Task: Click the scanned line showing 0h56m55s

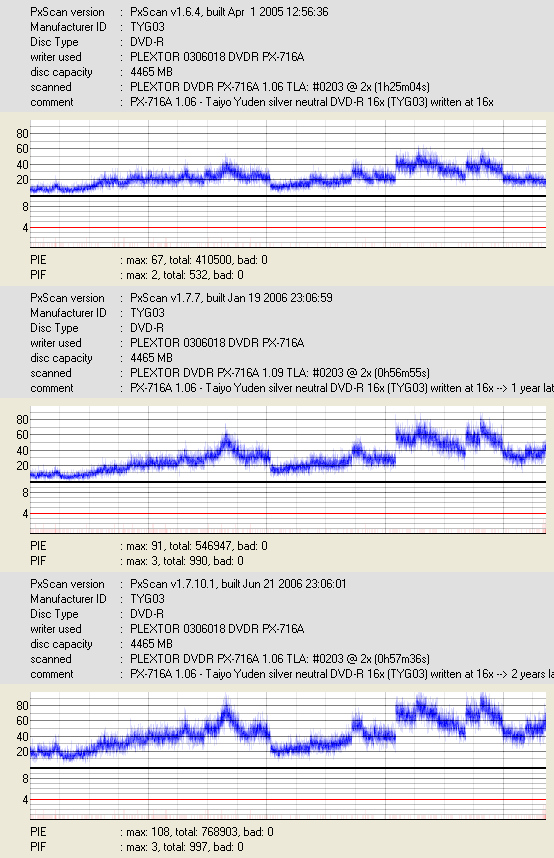Action: coord(280,373)
